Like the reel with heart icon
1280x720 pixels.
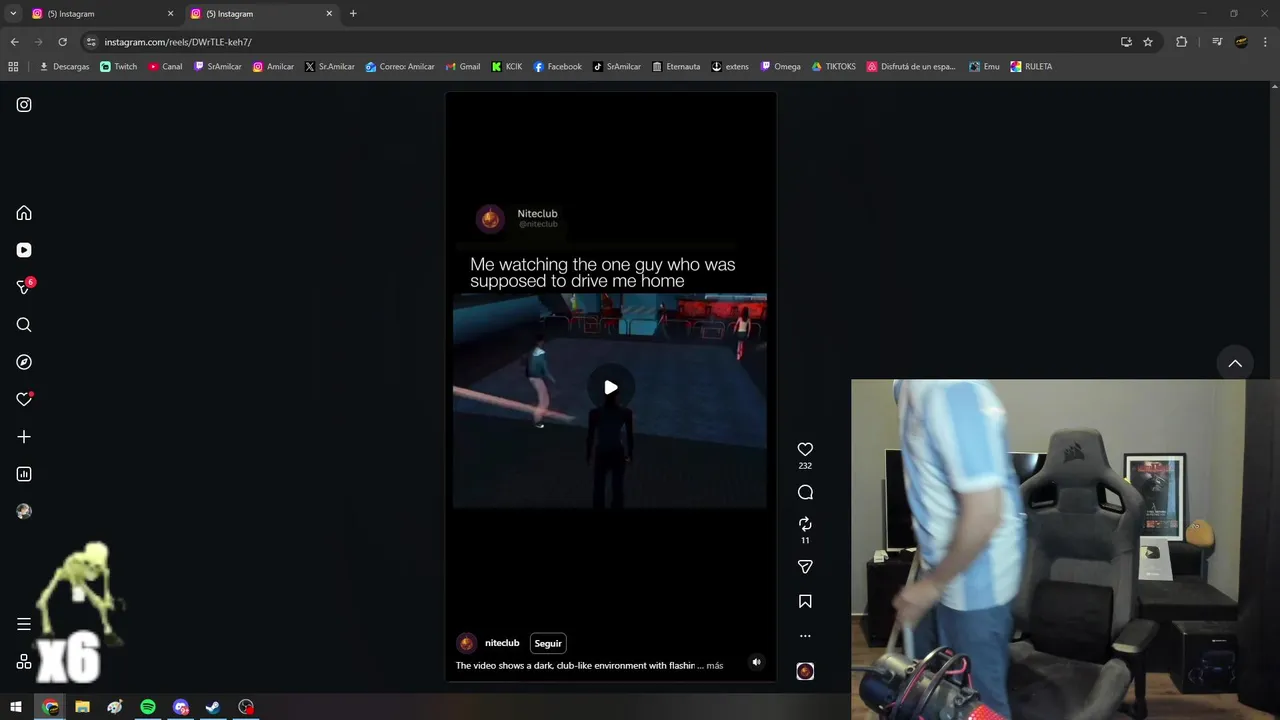(805, 450)
